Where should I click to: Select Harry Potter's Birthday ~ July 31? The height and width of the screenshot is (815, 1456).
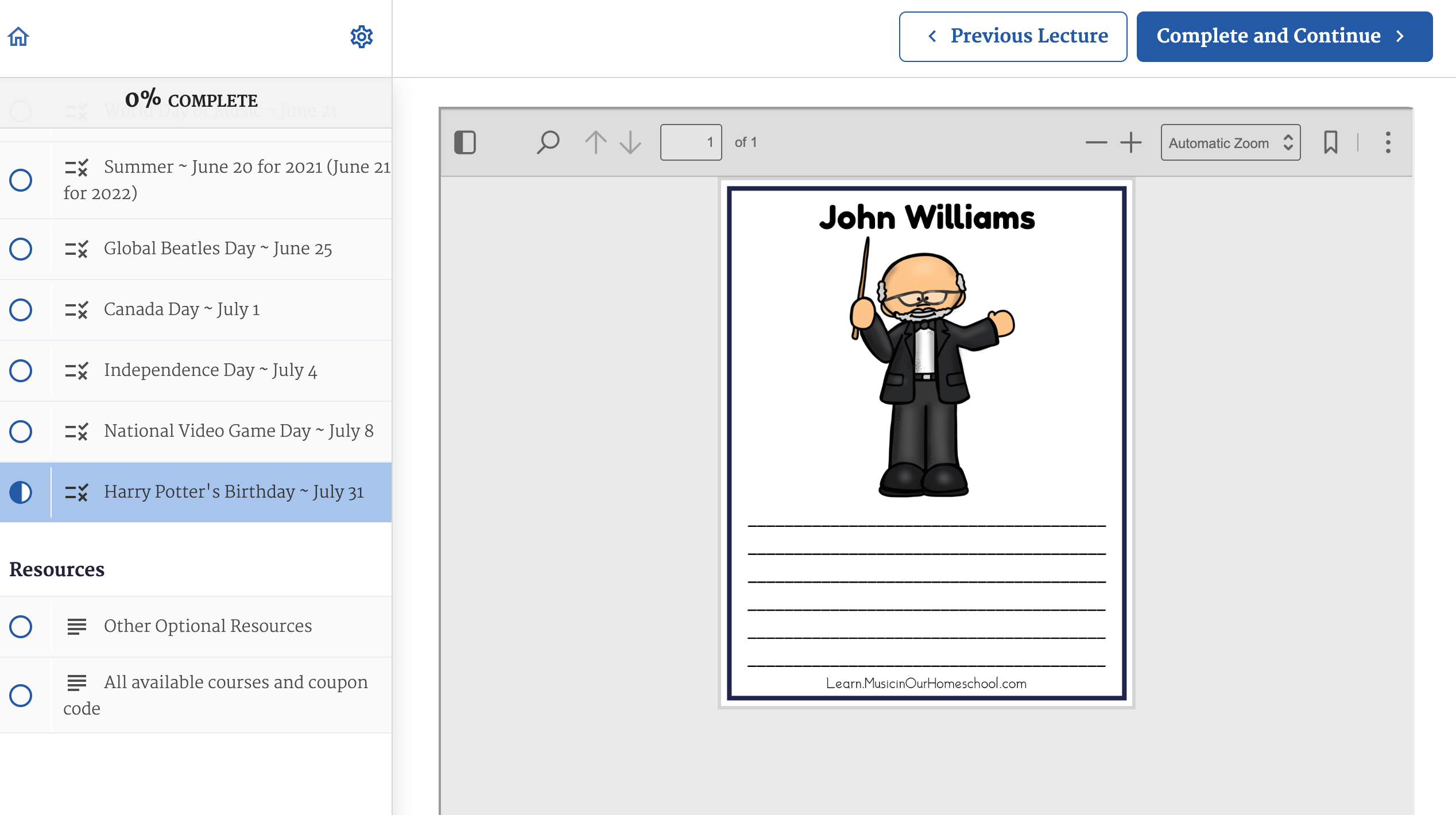[x=196, y=492]
